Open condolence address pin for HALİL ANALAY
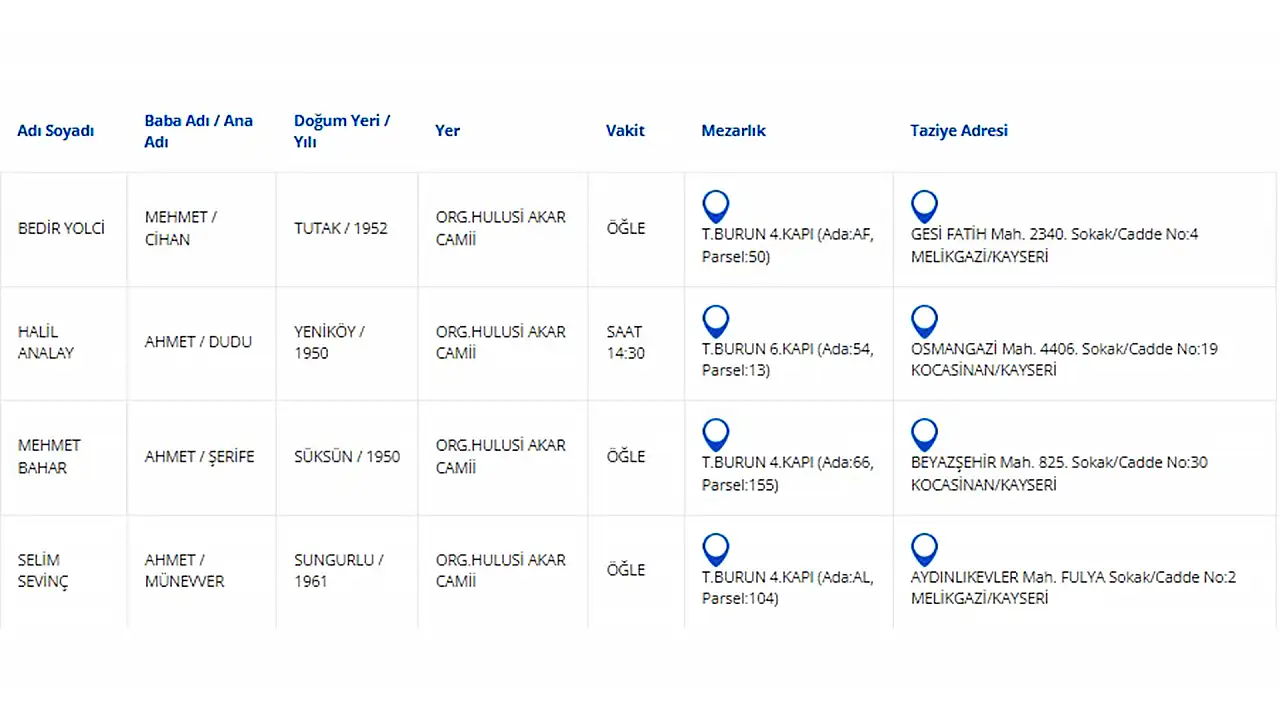 924,321
